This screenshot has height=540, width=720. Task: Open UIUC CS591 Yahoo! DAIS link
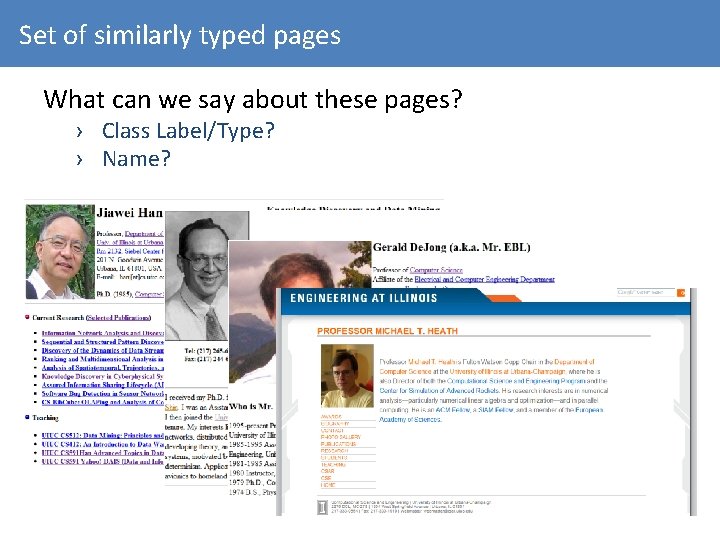point(102,461)
